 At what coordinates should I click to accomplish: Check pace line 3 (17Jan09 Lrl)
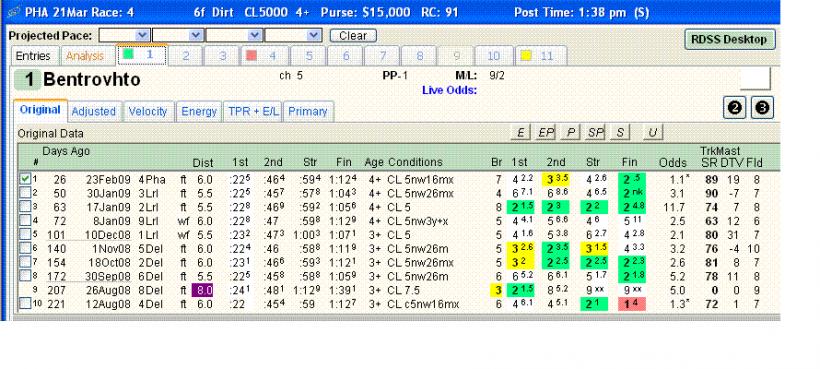click(x=25, y=206)
